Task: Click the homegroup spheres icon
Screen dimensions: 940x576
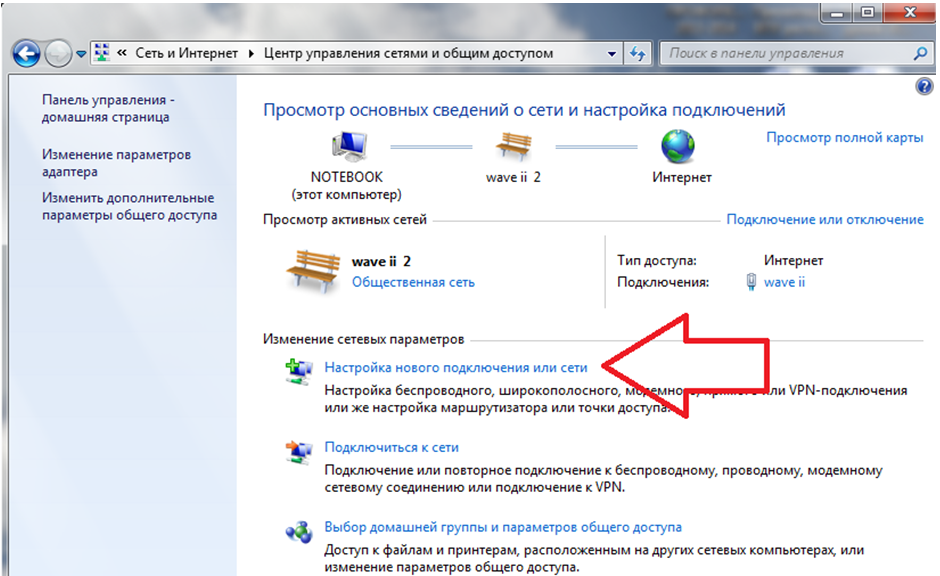Action: click(x=299, y=532)
